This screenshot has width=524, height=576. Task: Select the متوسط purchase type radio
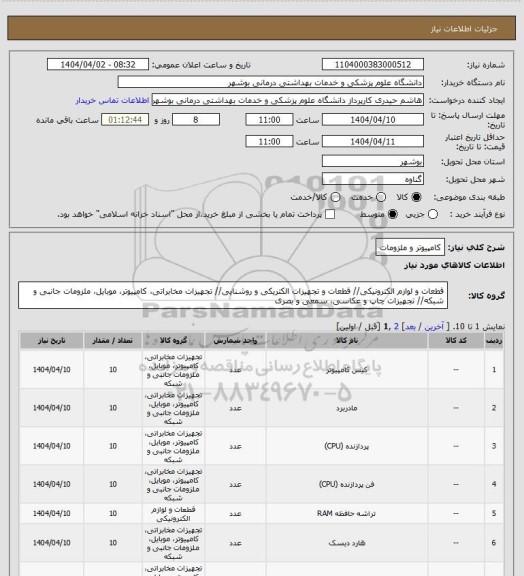tap(392, 214)
